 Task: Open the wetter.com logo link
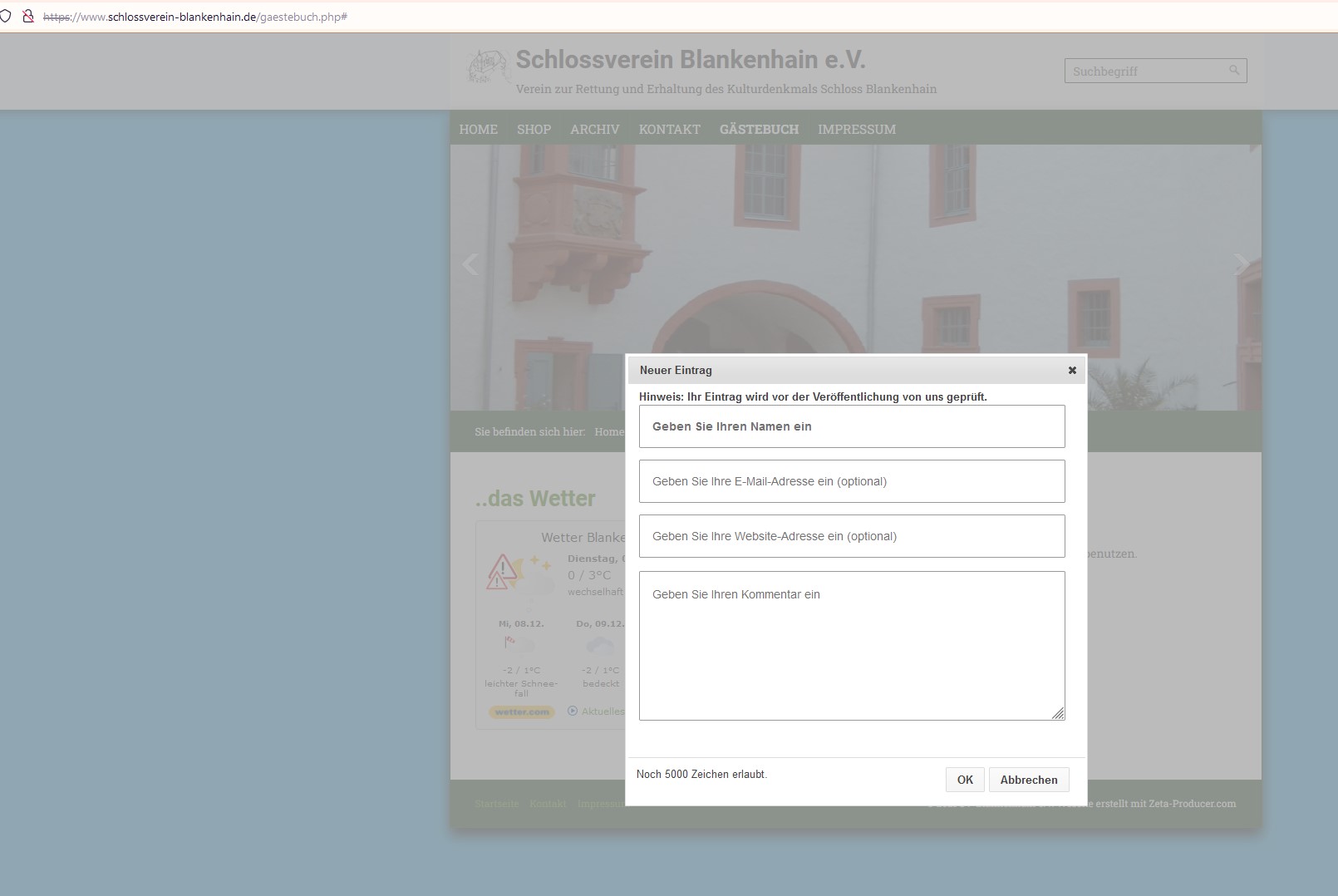pyautogui.click(x=522, y=712)
